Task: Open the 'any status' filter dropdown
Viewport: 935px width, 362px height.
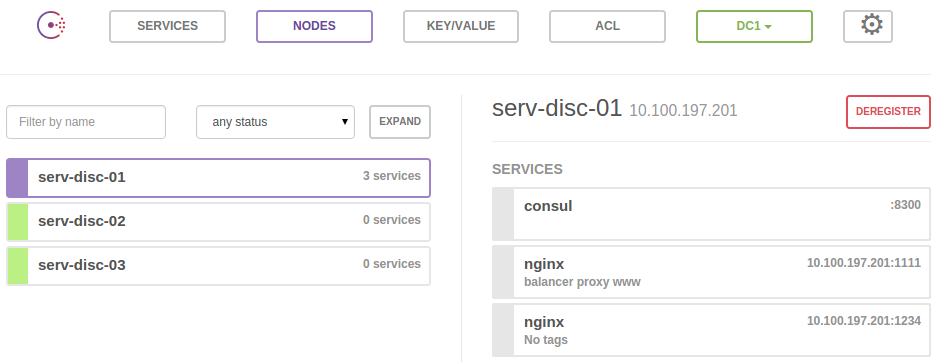Action: coord(275,122)
